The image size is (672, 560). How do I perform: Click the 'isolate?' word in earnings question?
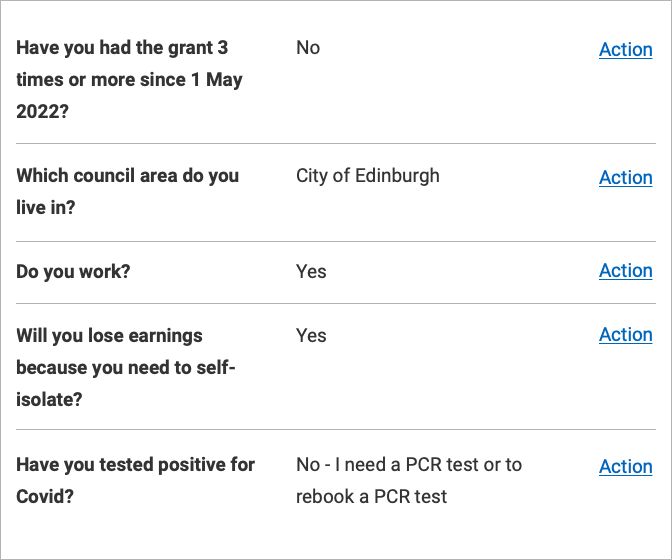49,400
